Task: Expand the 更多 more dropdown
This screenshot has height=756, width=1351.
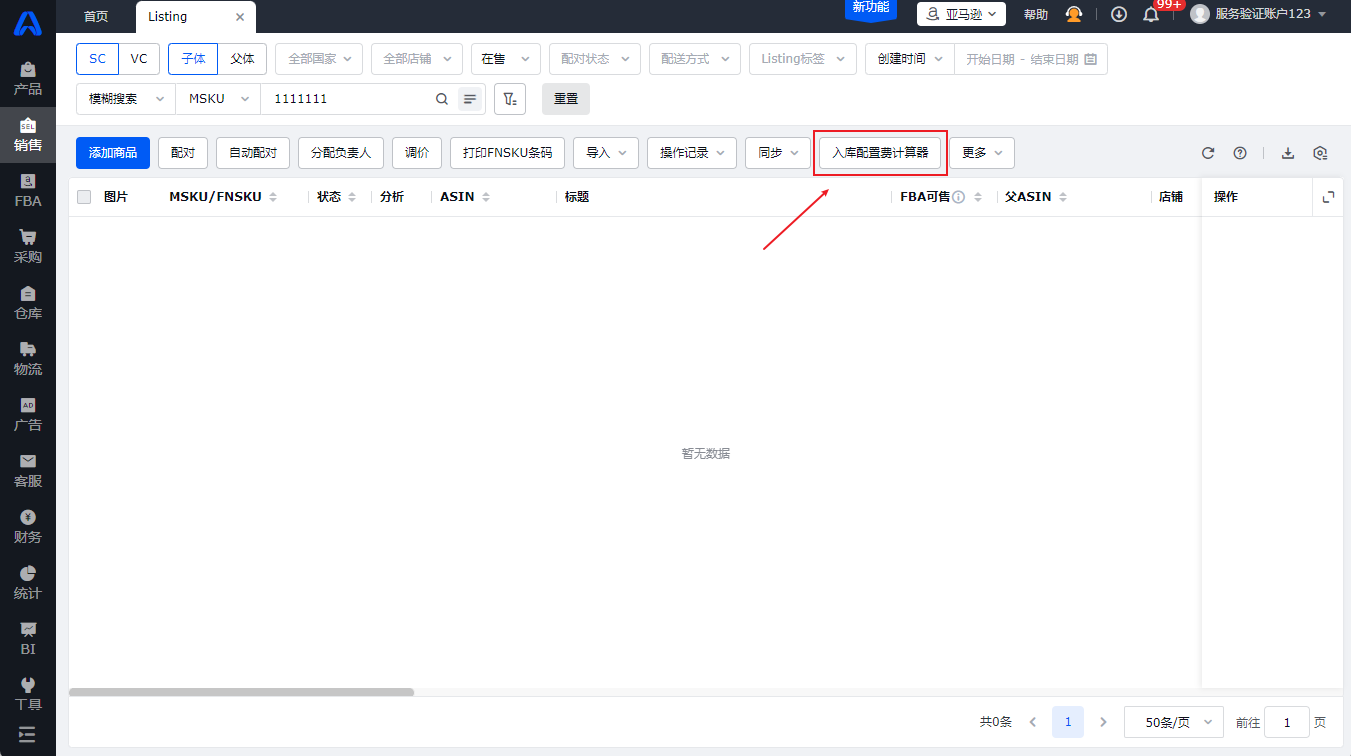Action: point(982,153)
